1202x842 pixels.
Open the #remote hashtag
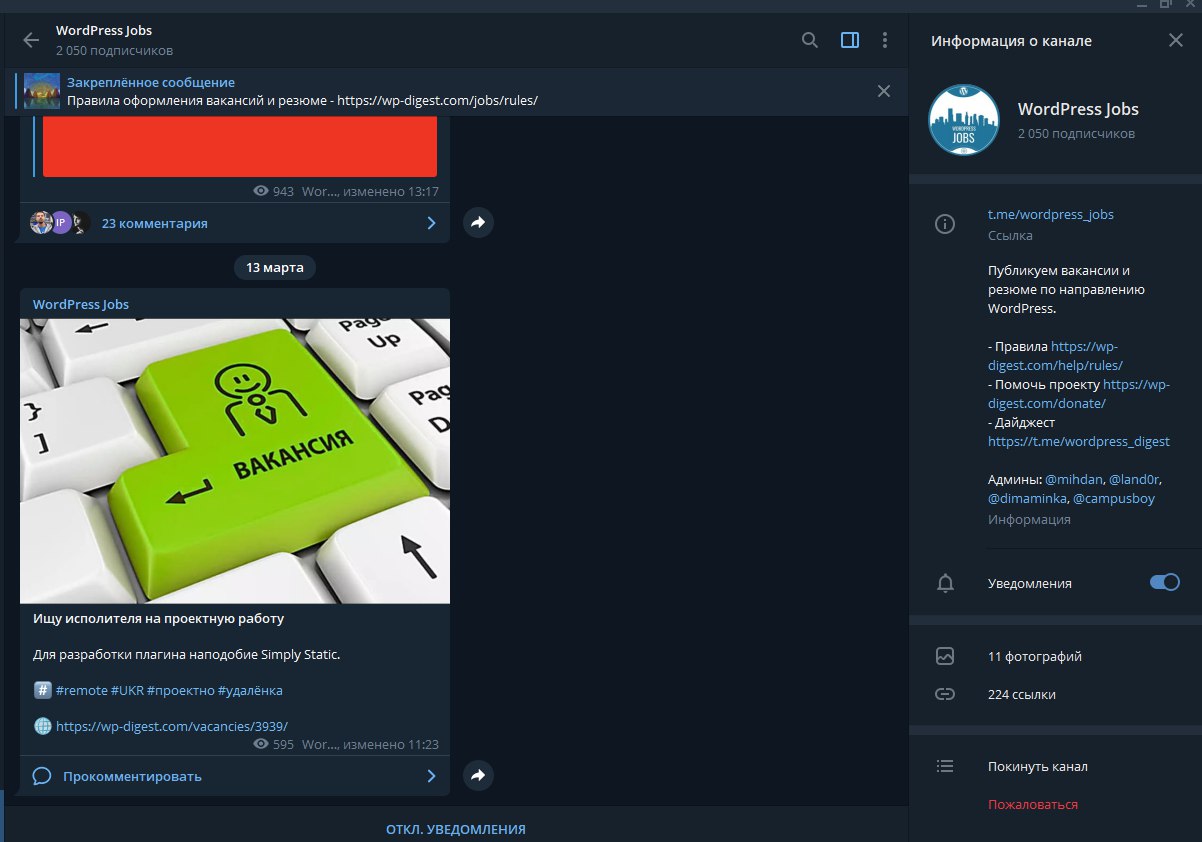coord(82,690)
